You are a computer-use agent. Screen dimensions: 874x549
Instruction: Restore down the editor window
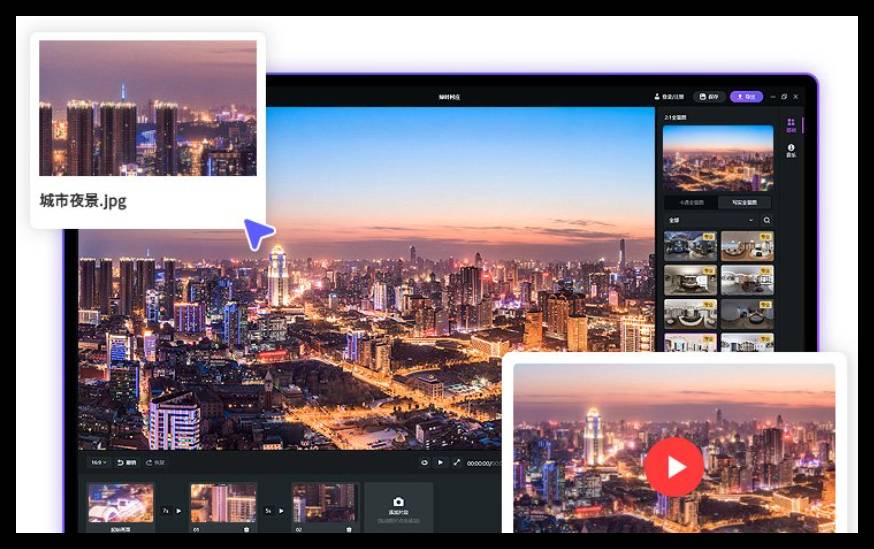(784, 96)
